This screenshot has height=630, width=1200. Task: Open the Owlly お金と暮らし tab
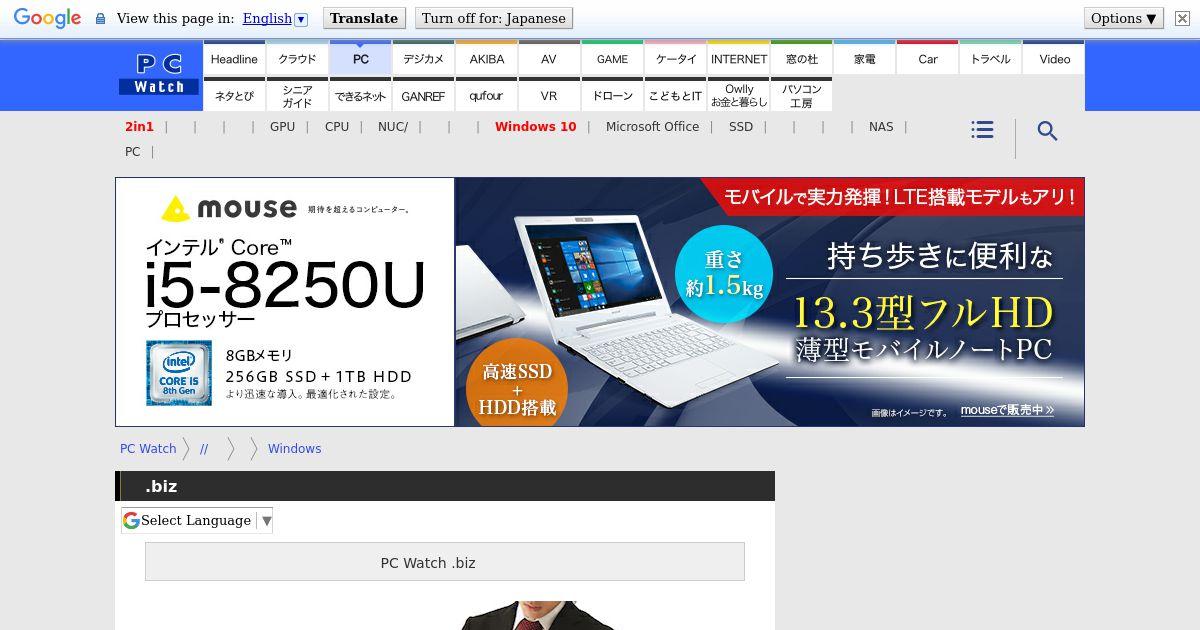[738, 95]
